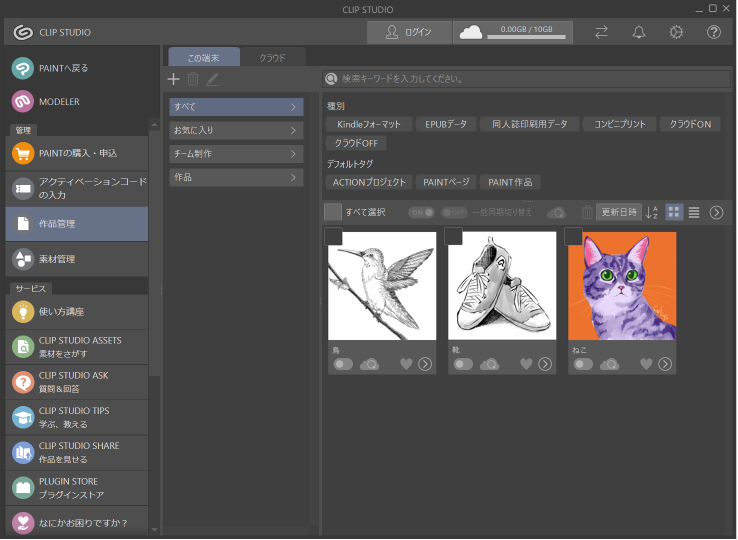Open notifications bell icon
Image resolution: width=738 pixels, height=540 pixels.
(x=639, y=32)
